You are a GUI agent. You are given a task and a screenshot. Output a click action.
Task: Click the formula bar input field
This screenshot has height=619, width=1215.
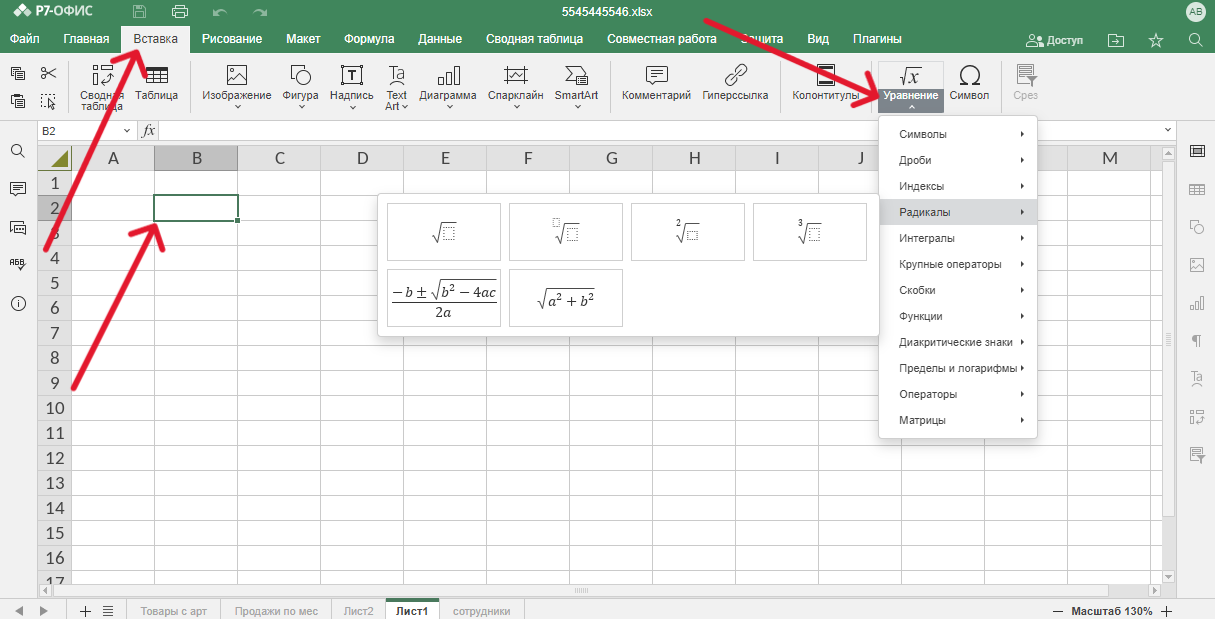click(x=660, y=131)
